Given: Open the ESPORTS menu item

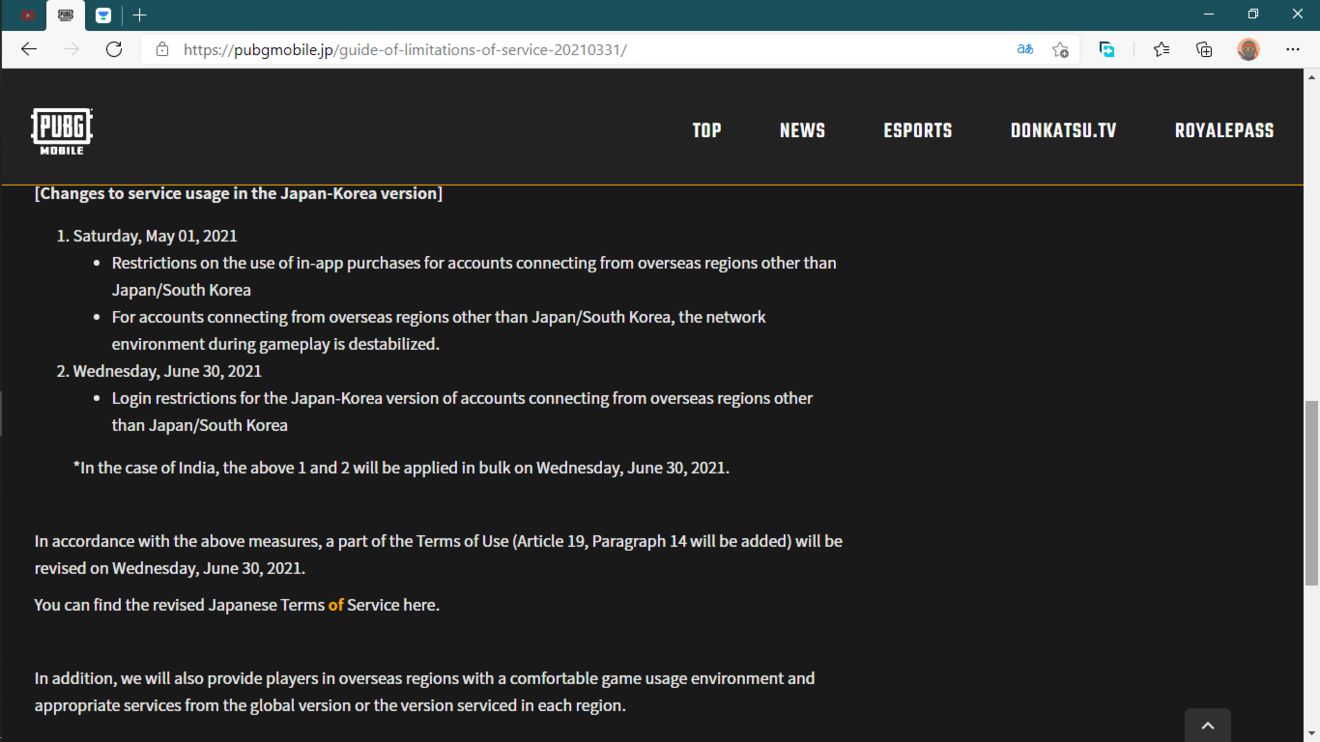Looking at the screenshot, I should (x=918, y=131).
